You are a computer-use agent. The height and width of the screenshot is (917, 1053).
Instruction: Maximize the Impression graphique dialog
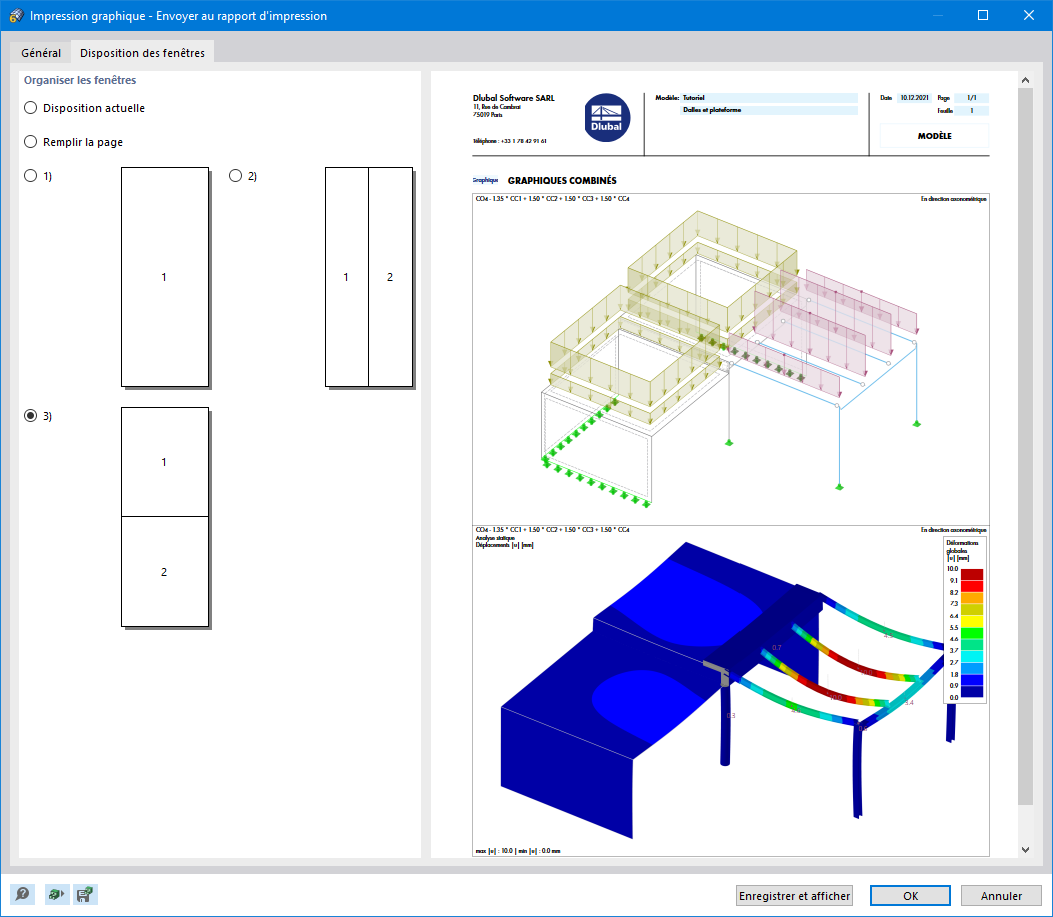[x=982, y=15]
